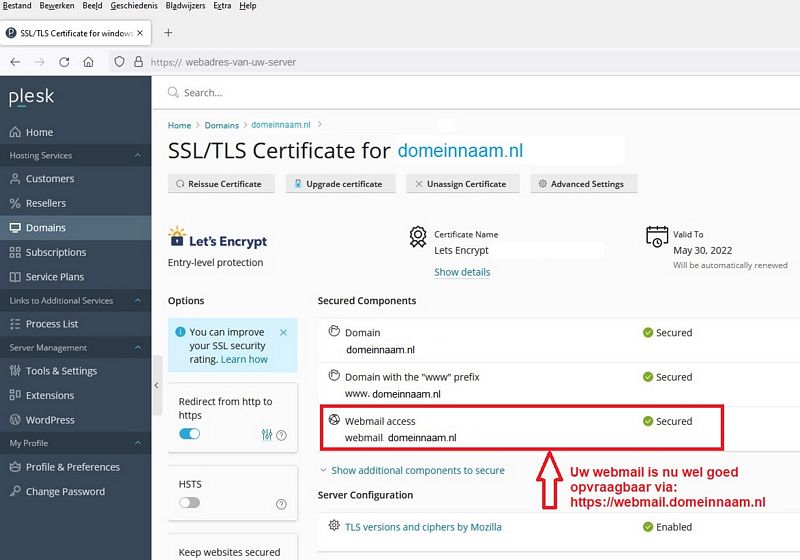Collapse Links to Additional Services section
The height and width of the screenshot is (560, 800).
pyautogui.click(x=138, y=300)
